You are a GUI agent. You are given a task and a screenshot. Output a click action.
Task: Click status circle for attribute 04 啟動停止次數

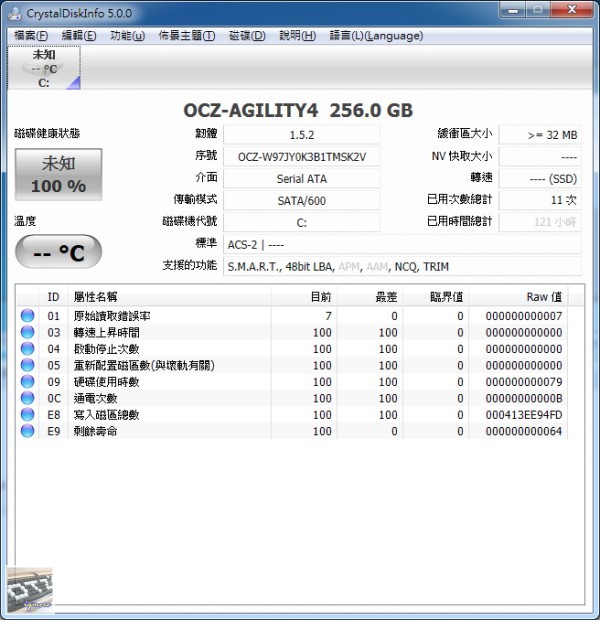[x=27, y=349]
